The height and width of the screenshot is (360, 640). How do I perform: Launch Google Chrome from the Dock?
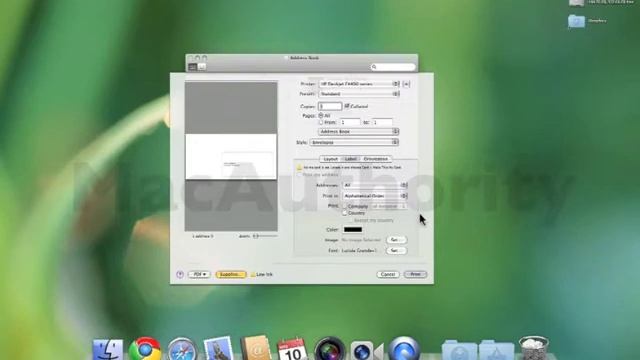[145, 349]
